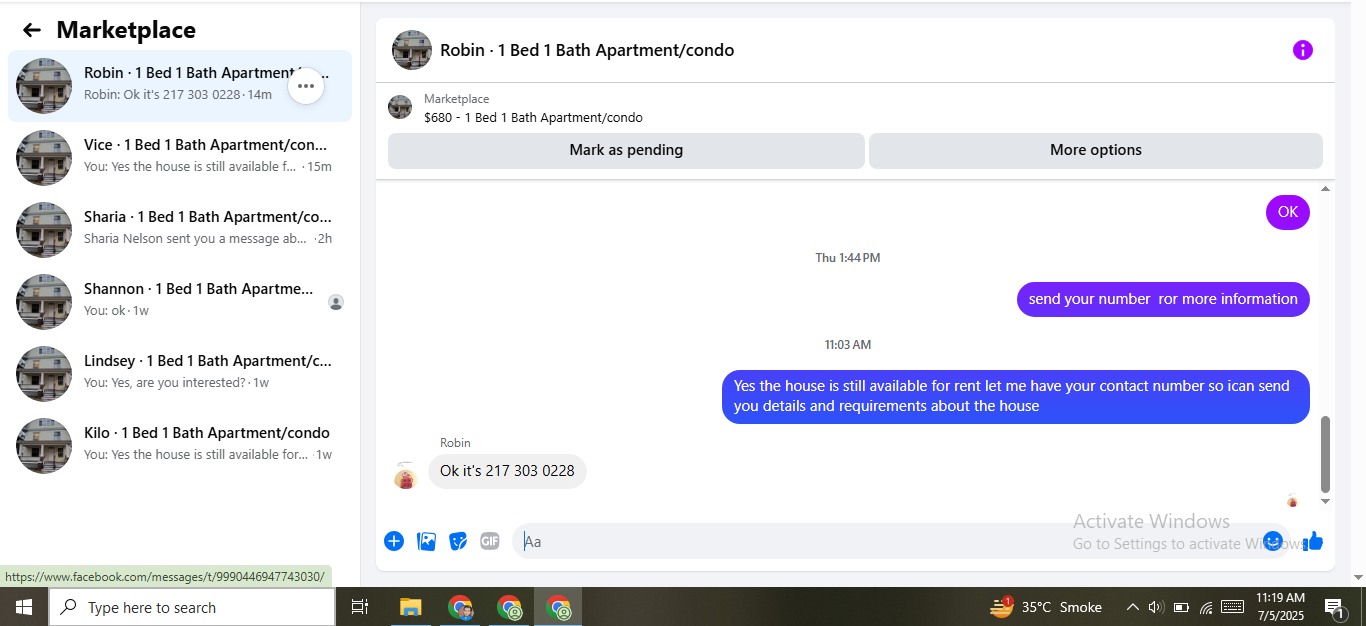1366x626 pixels.
Task: Select the Lindsey chat thread
Action: (x=180, y=374)
